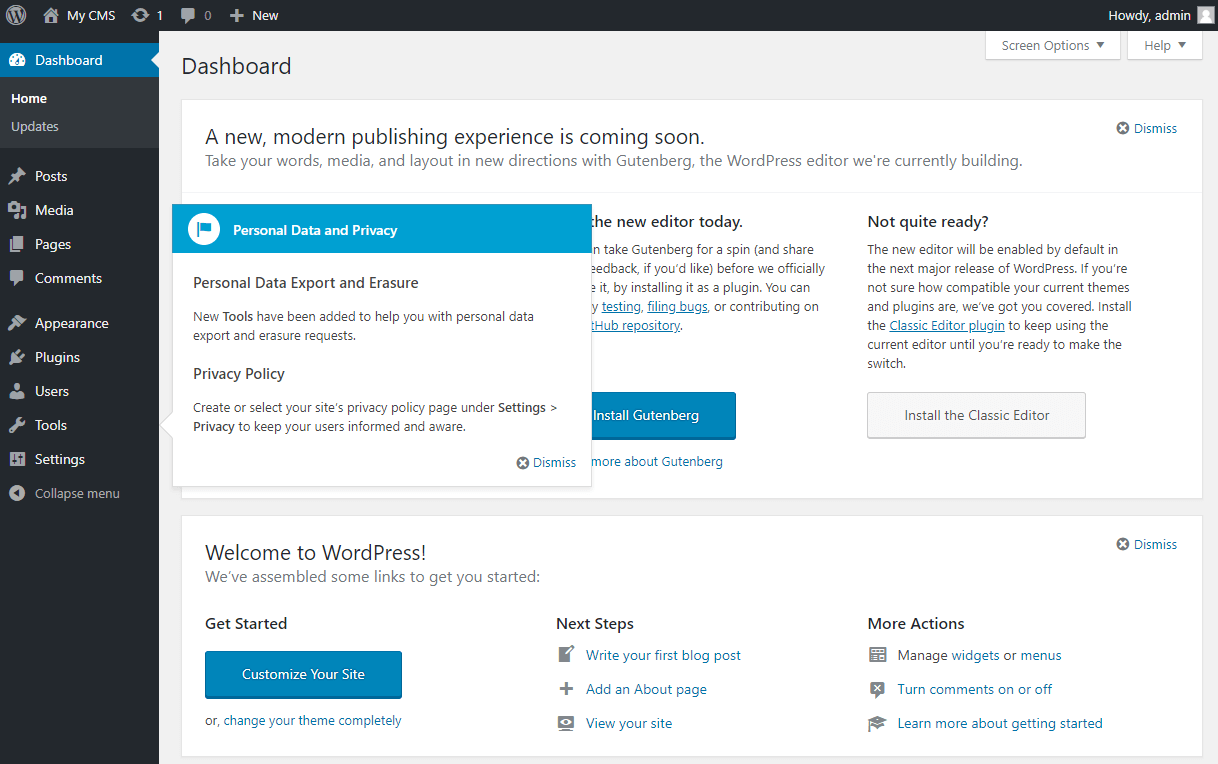The image size is (1218, 764).
Task: Dismiss the Welcome to WordPress panel
Action: coord(1147,544)
